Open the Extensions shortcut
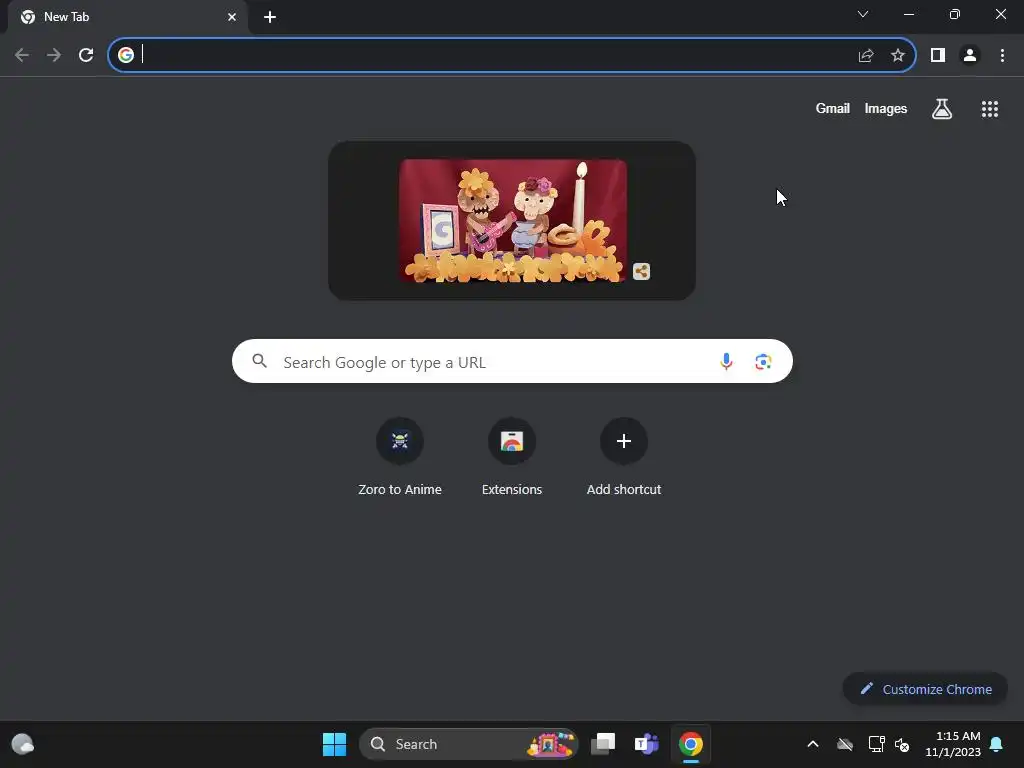Image resolution: width=1024 pixels, height=768 pixels. point(512,457)
